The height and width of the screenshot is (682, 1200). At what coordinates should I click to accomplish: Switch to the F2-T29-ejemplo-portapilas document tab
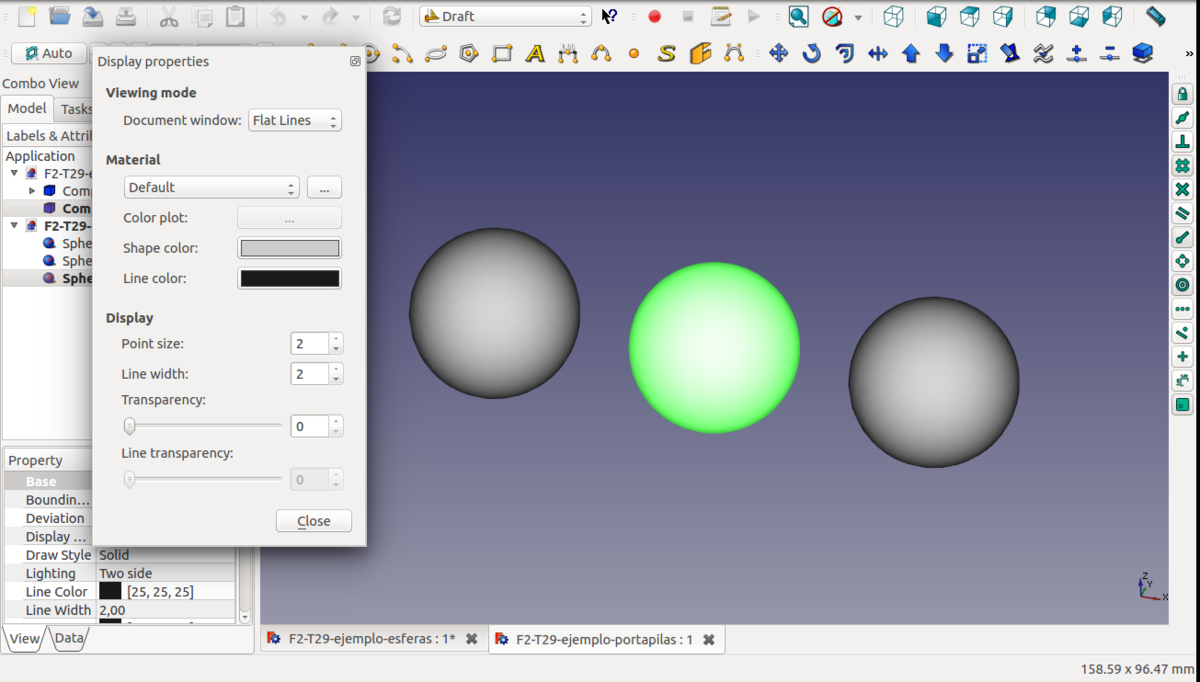(604, 639)
